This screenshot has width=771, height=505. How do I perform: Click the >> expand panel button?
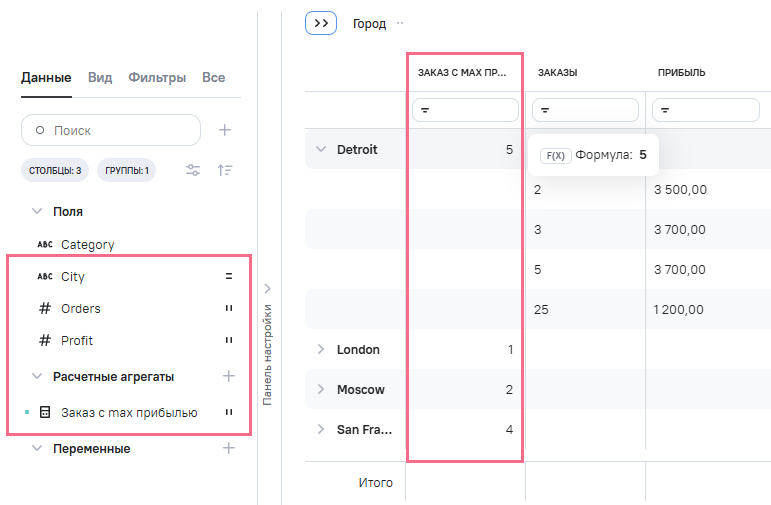pos(321,23)
